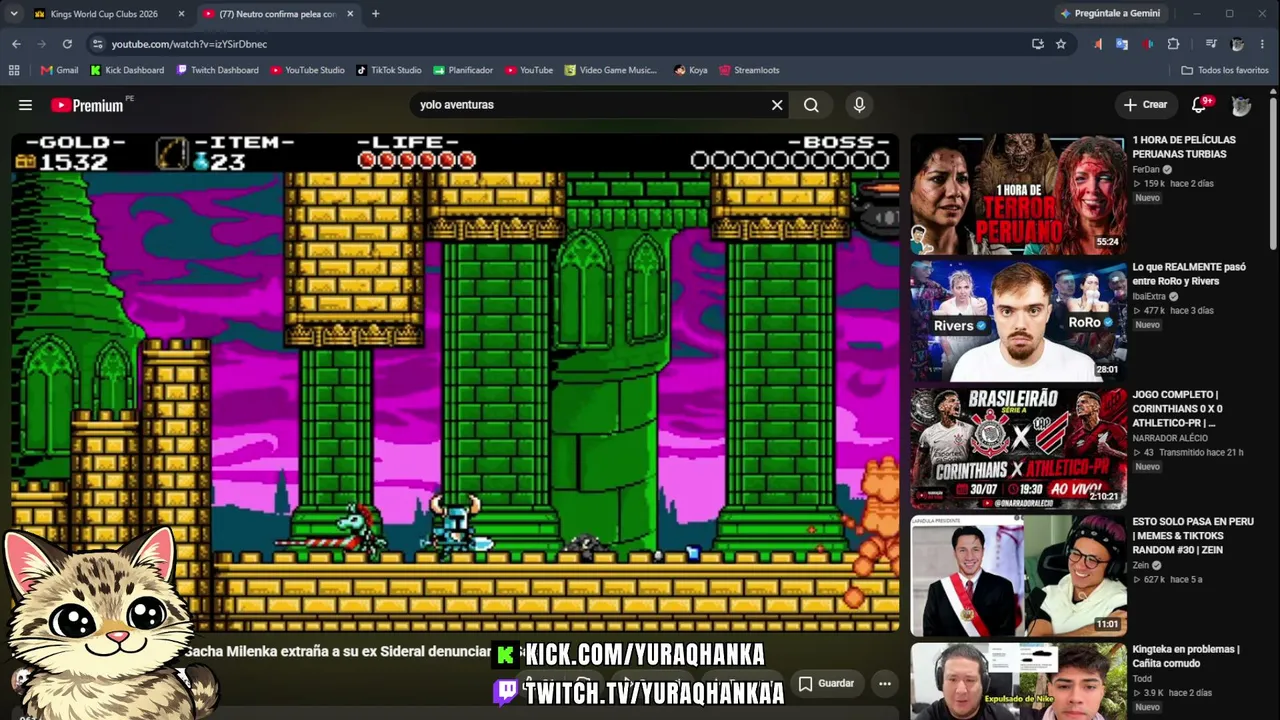1280x720 pixels.
Task: Open the TikTok Studio bookmark
Action: pos(388,70)
